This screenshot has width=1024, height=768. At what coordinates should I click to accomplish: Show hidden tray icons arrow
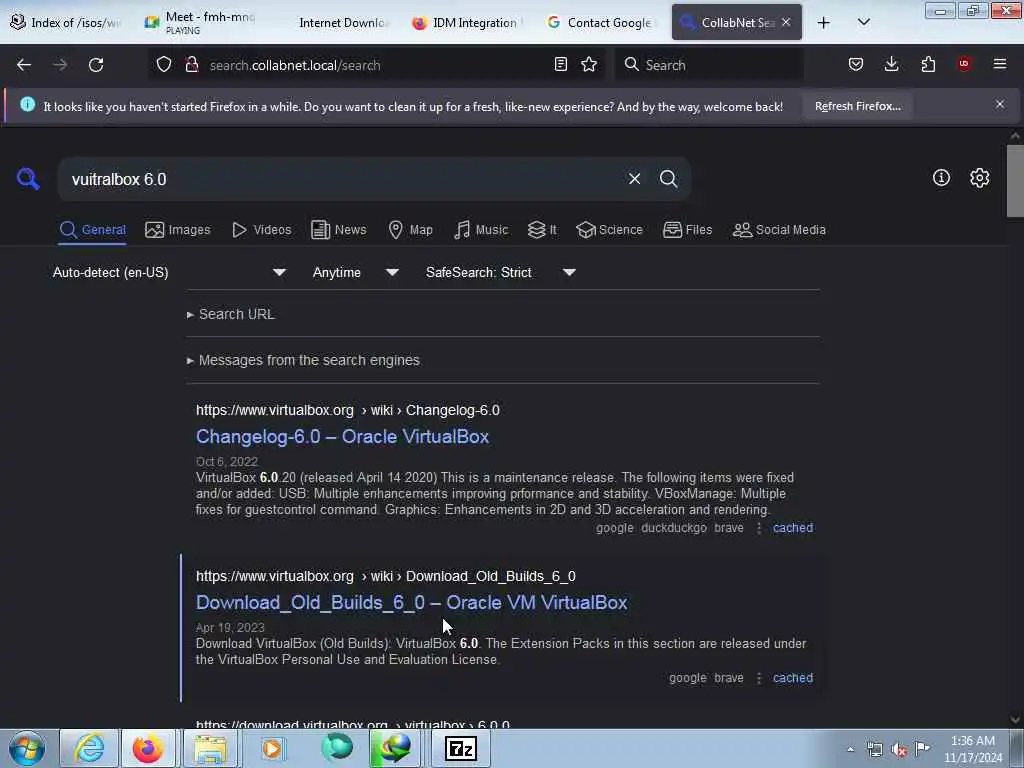tap(850, 749)
